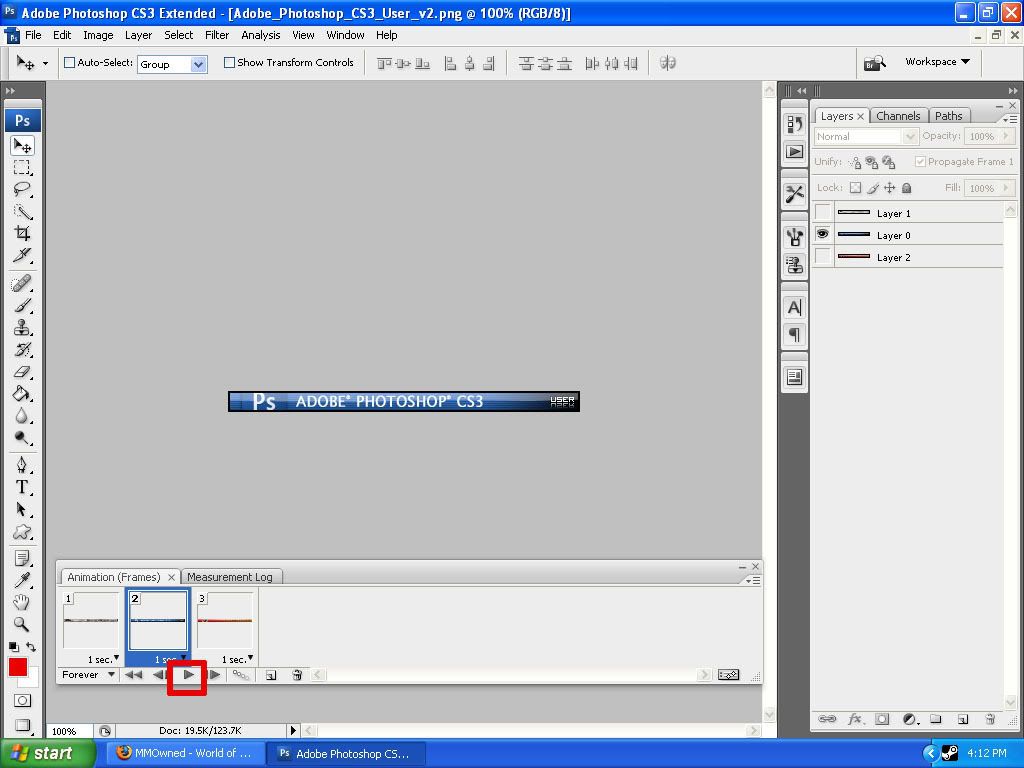Select the Pen tool
The height and width of the screenshot is (768, 1024).
coord(22,465)
